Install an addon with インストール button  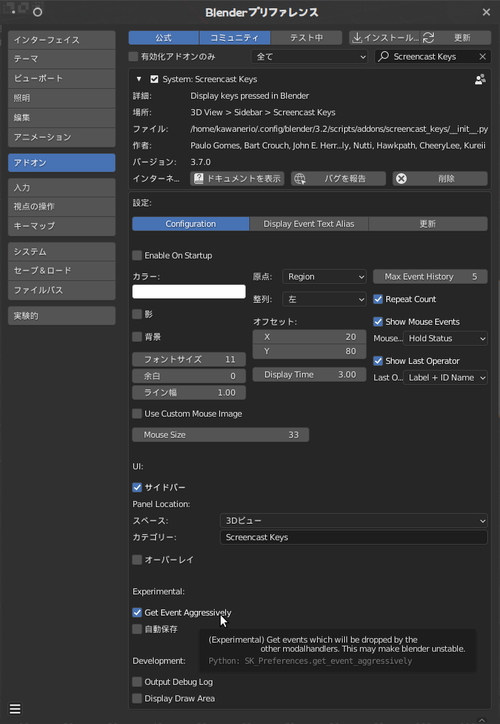[385, 38]
